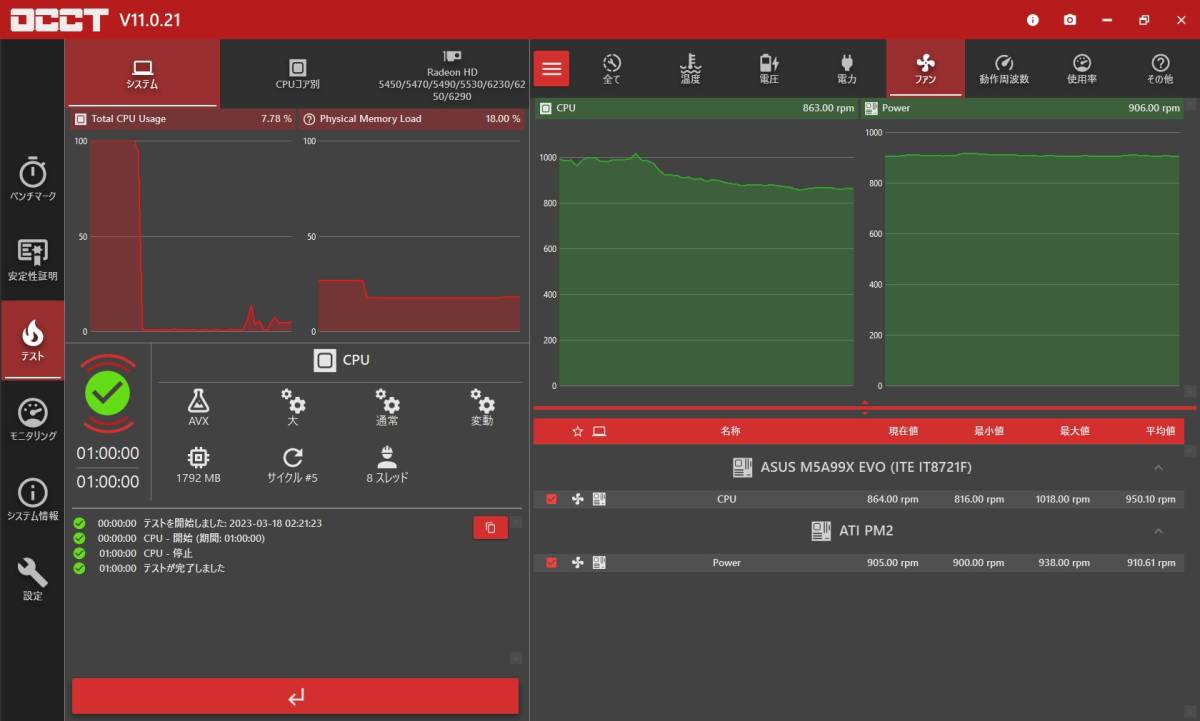Click the red return arrow button
The image size is (1200, 721).
click(295, 696)
